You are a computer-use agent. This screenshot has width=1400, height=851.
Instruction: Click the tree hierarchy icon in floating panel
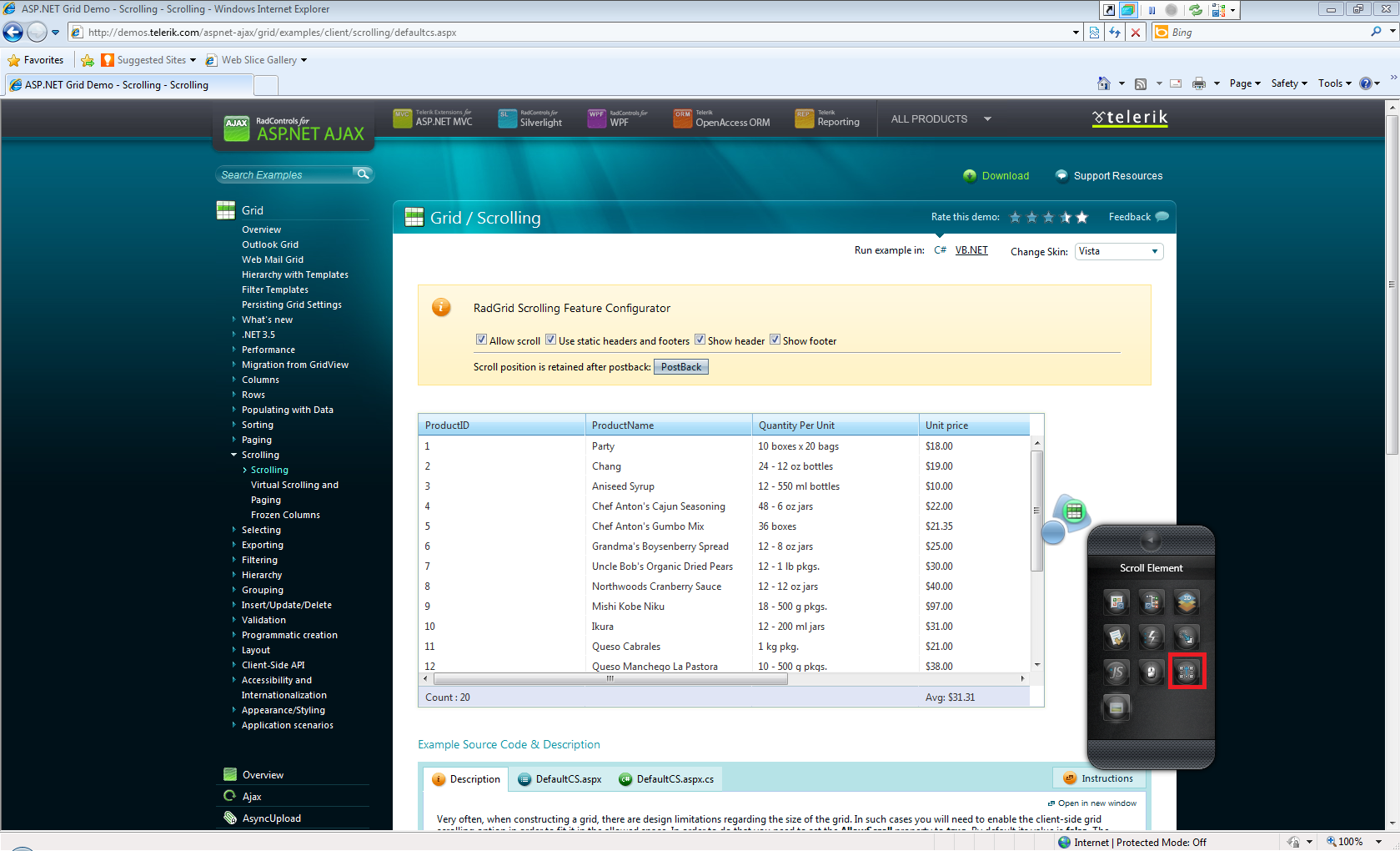pos(1152,601)
